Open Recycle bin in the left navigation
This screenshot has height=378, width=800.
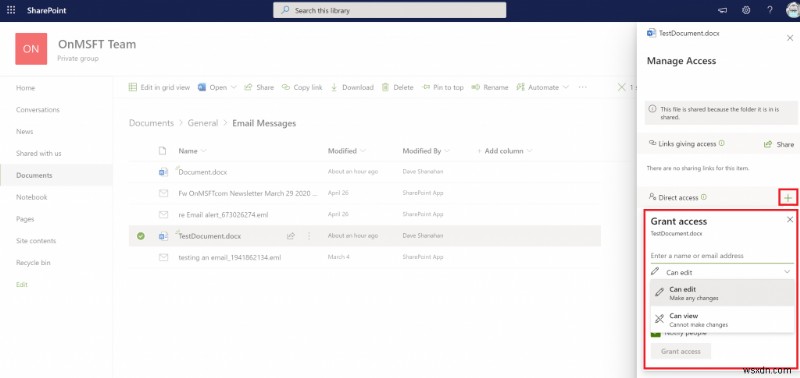[x=33, y=263]
